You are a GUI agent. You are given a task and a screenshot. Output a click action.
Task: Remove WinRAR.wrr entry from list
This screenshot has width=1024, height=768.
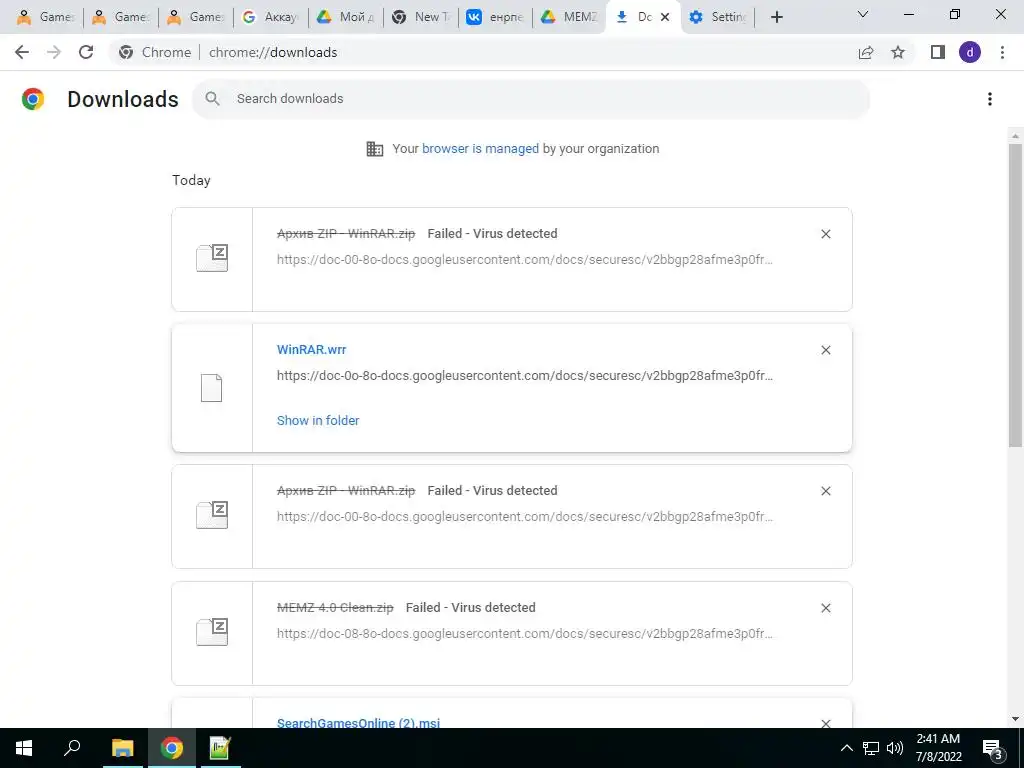pyautogui.click(x=825, y=350)
